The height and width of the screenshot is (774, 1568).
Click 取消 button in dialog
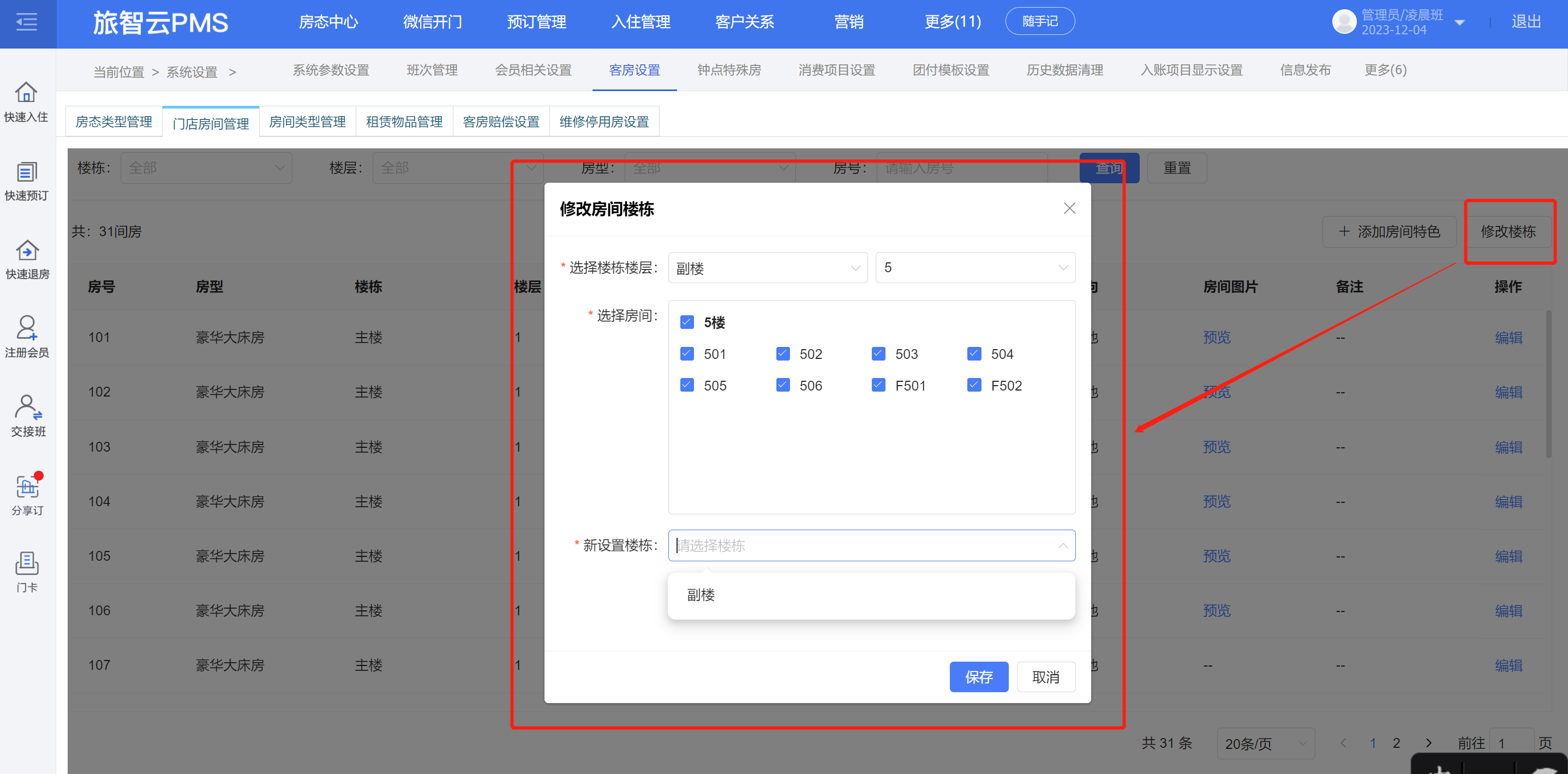tap(1046, 677)
